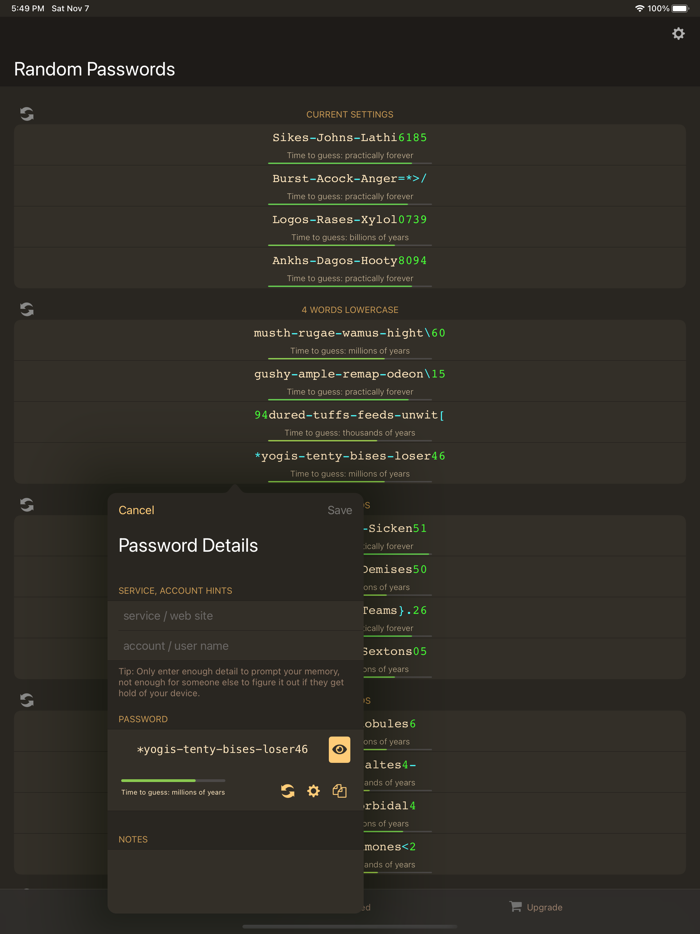Regenerate passwords in 4 Words Lowercase section
Viewport: 700px width, 934px height.
point(26,309)
